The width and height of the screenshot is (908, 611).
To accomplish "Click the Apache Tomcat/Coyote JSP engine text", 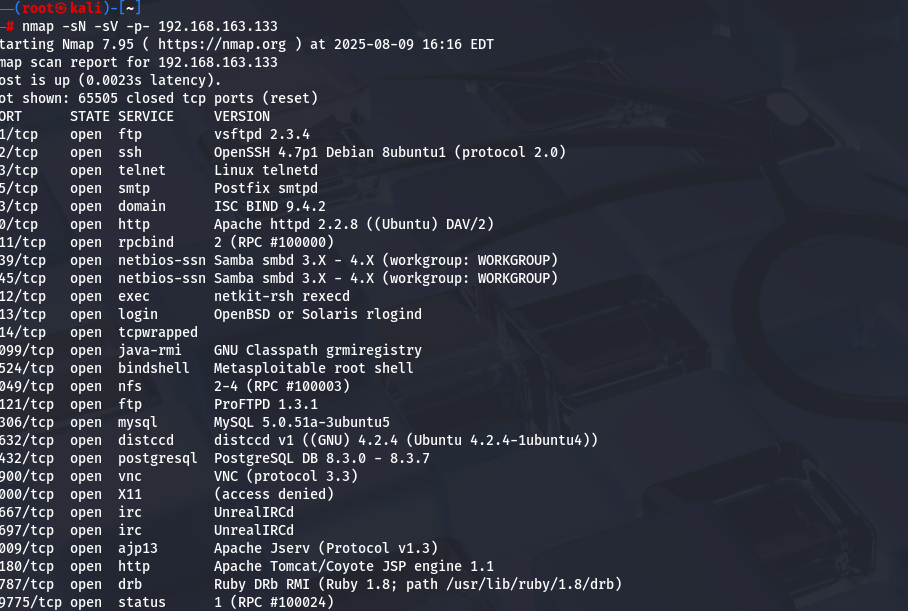I will point(354,566).
